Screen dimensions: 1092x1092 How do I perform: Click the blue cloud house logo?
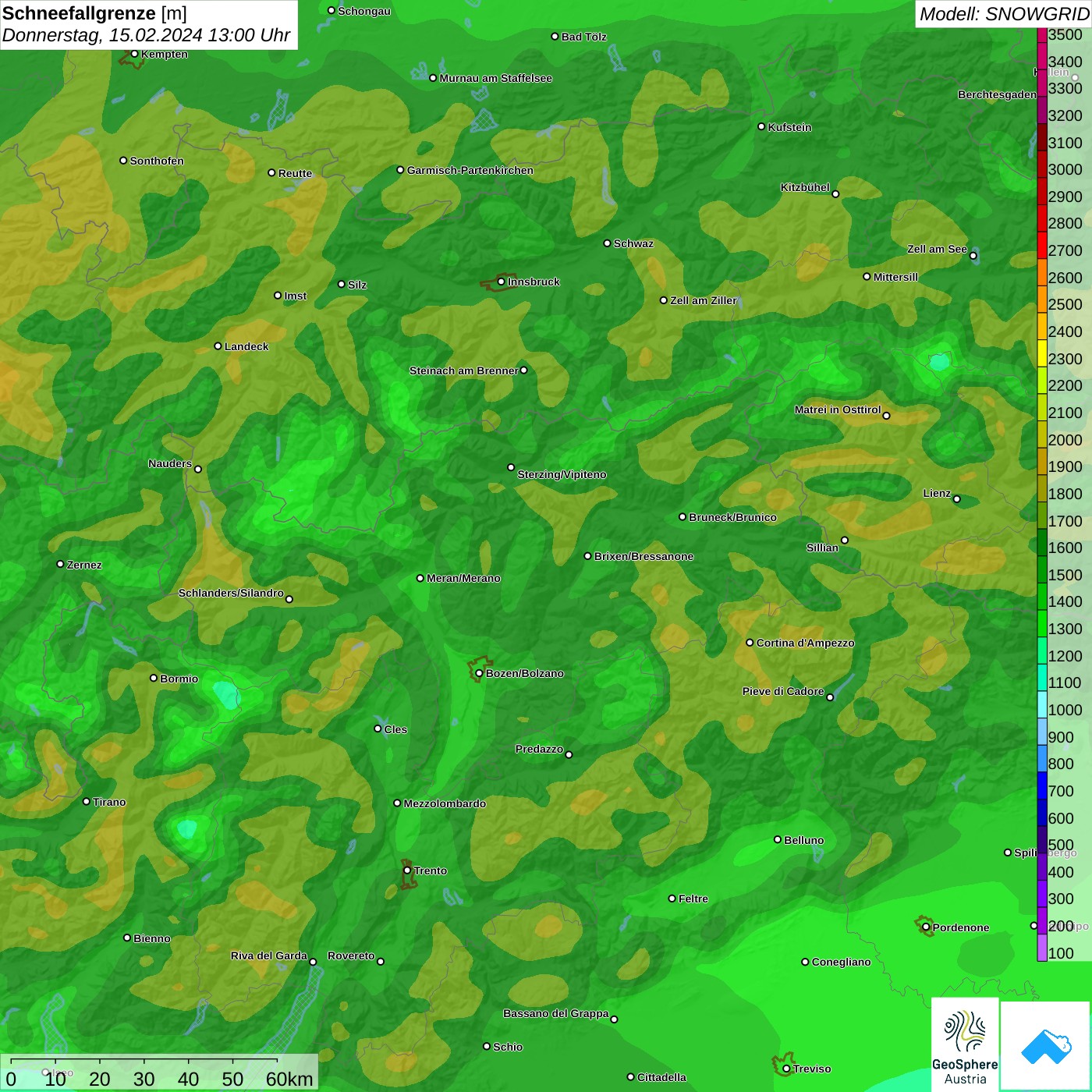click(x=1046, y=1046)
